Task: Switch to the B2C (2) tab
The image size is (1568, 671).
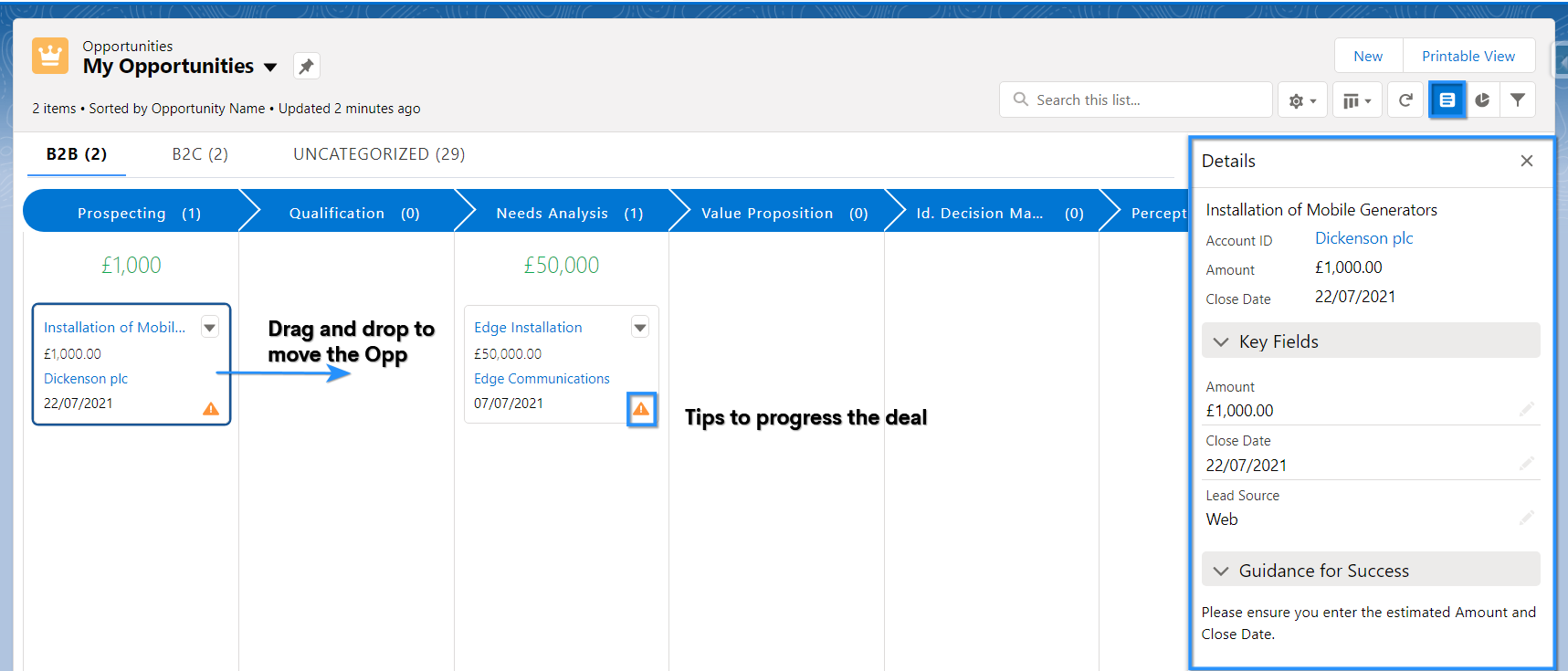Action: [200, 154]
